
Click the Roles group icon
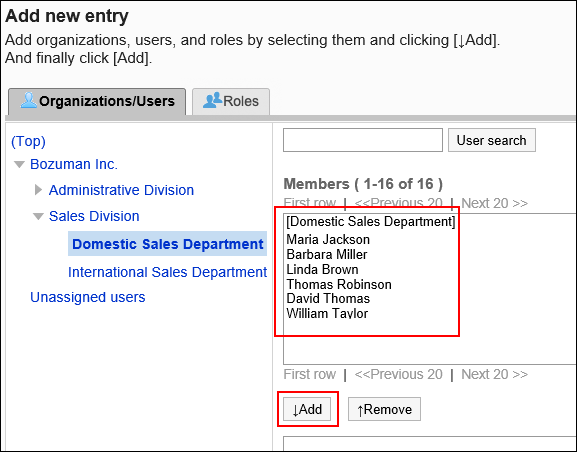pos(212,100)
